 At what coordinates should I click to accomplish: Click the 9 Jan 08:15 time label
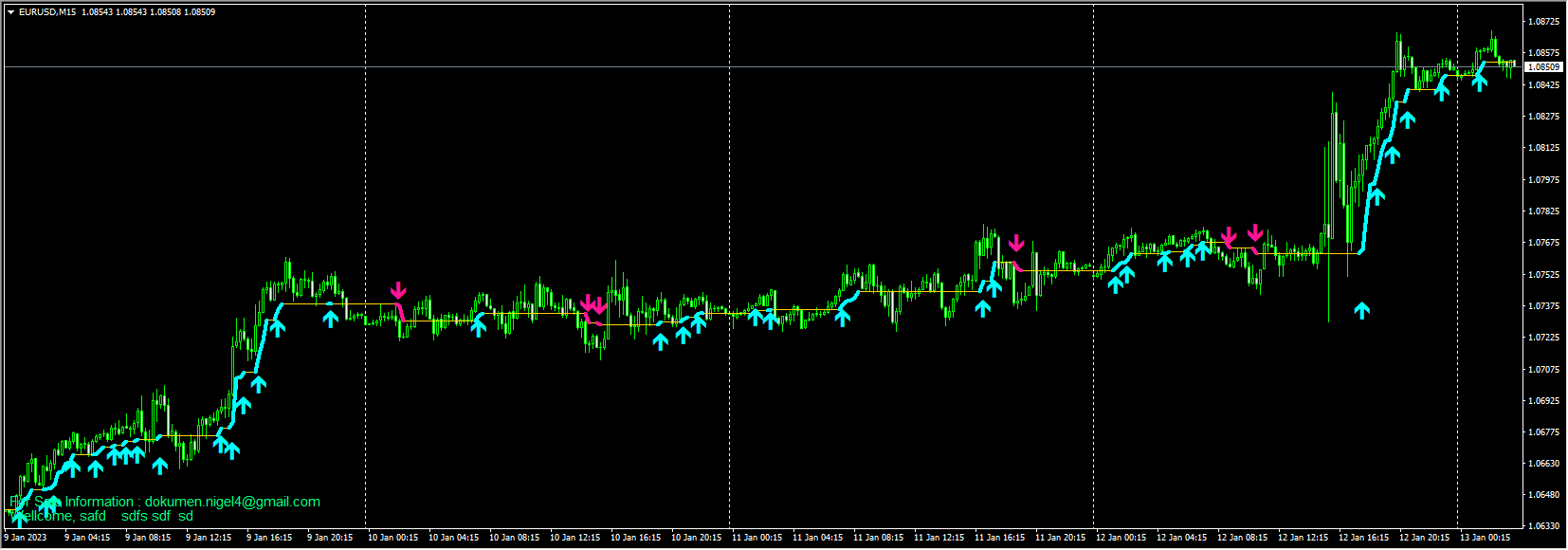[x=148, y=538]
